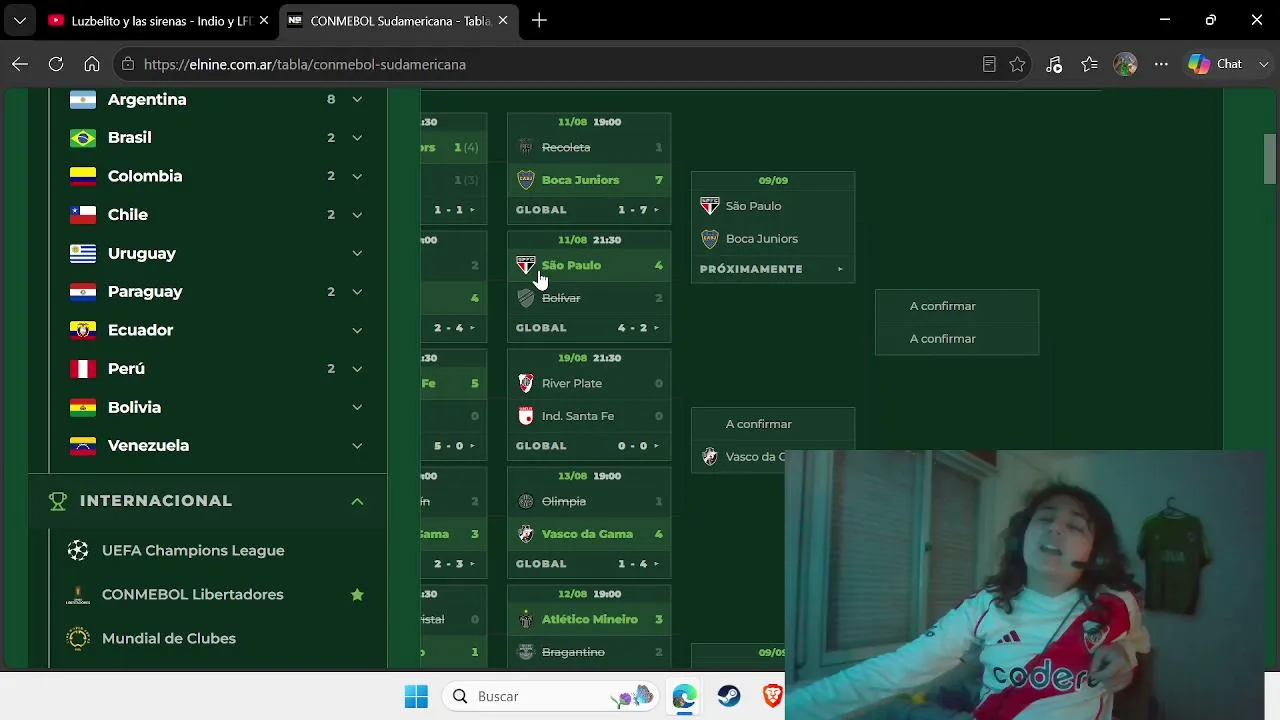Expand the Paraguay league list
Image resolution: width=1280 pixels, height=720 pixels.
pyautogui.click(x=357, y=292)
